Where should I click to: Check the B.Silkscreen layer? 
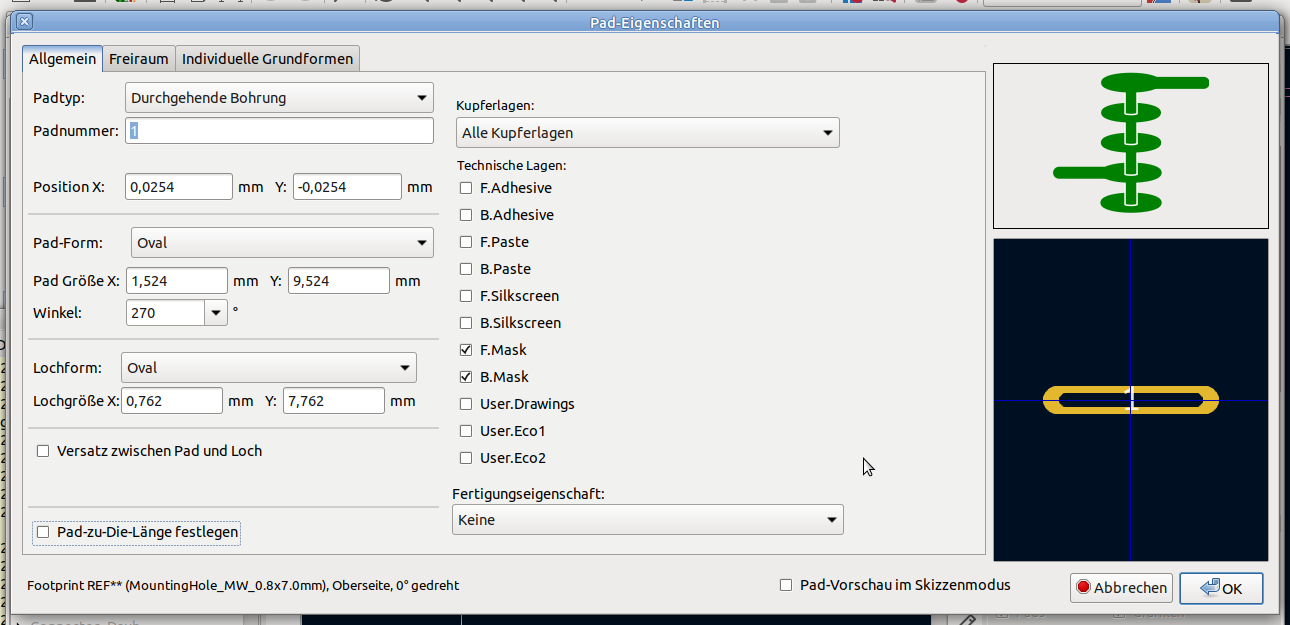click(466, 323)
